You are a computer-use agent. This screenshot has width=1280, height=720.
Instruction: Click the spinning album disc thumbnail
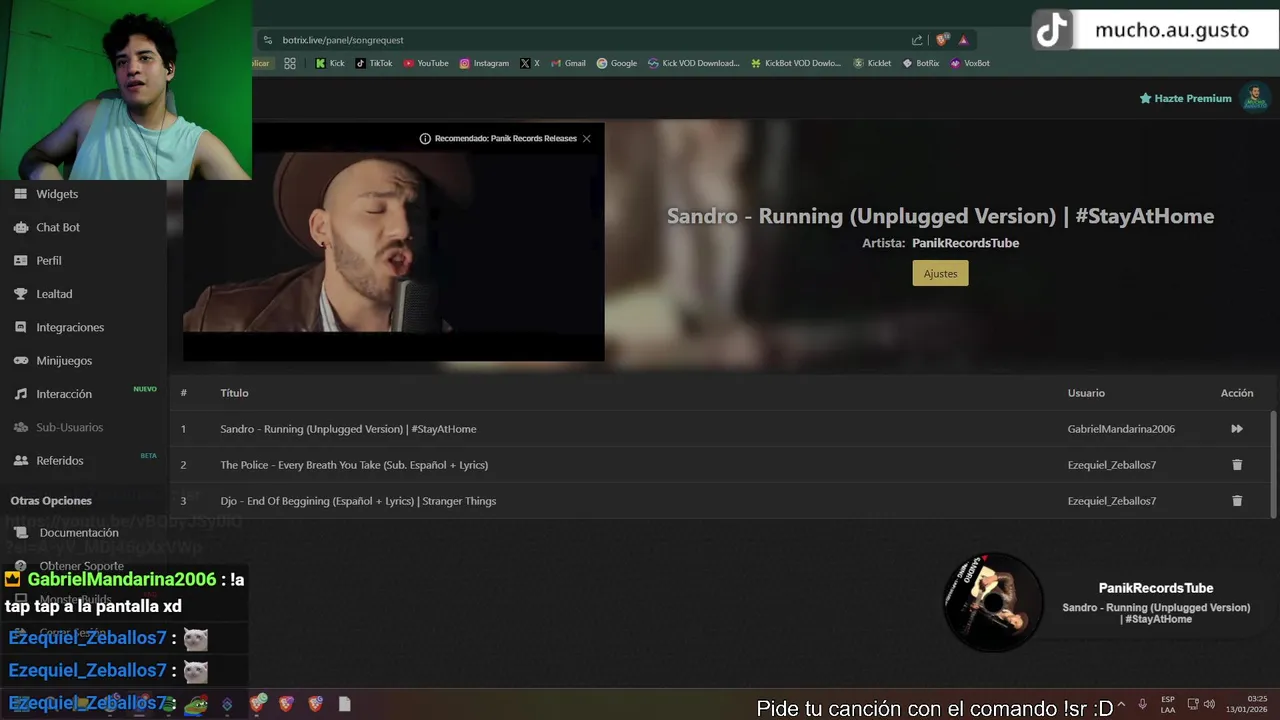(992, 602)
